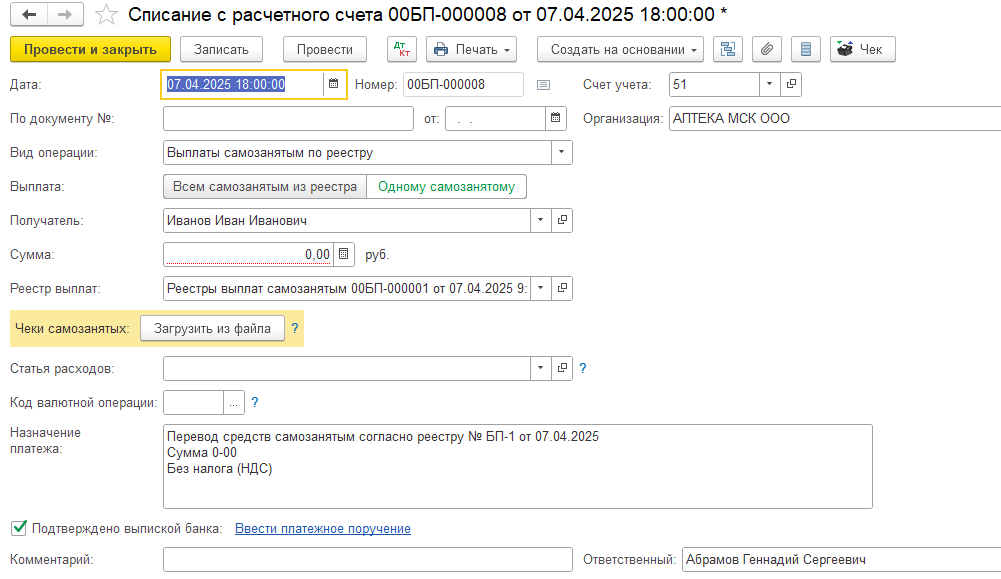Expand Счет учета dropdown
This screenshot has width=1001, height=579.
pyautogui.click(x=769, y=85)
